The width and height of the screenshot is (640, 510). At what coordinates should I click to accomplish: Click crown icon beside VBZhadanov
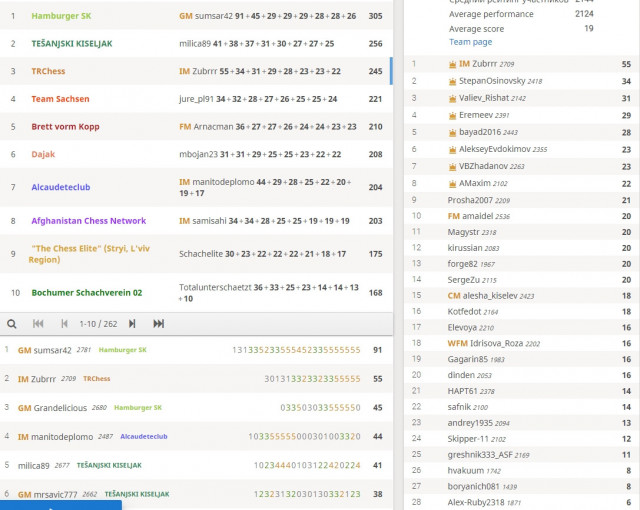coord(452,166)
